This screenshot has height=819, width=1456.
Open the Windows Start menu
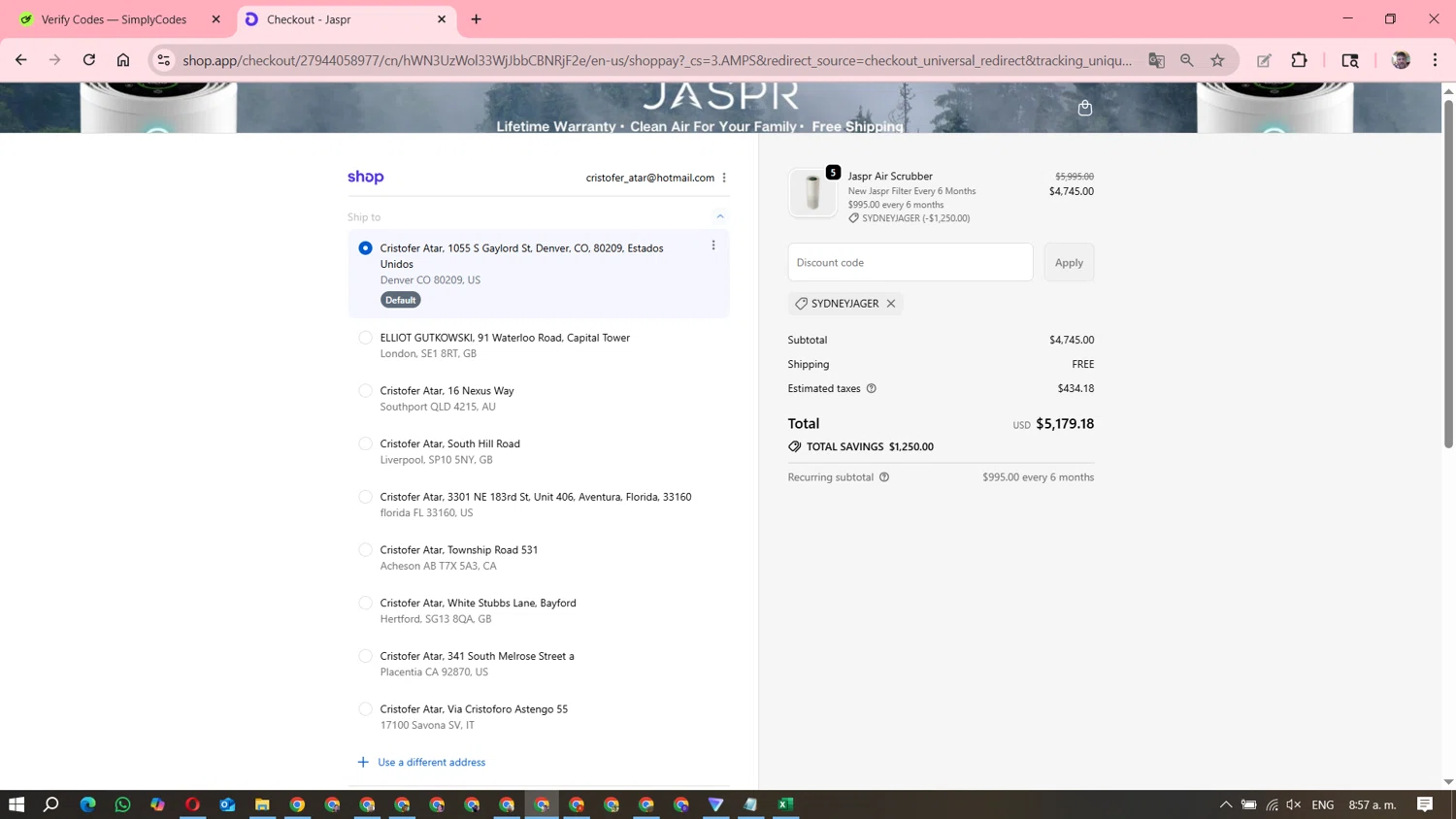(x=17, y=804)
